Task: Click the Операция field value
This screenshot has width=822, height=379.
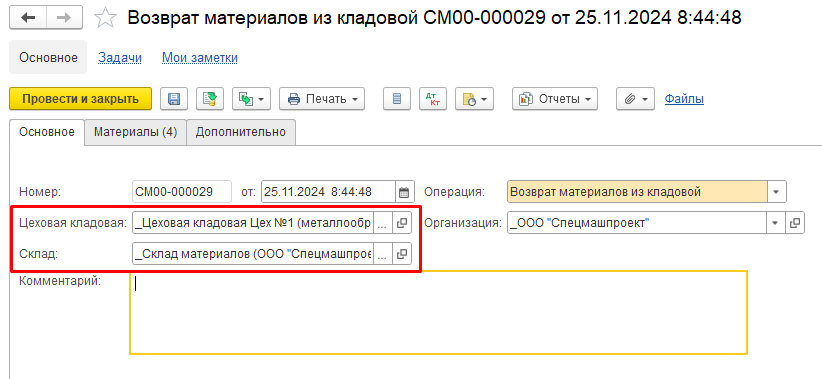Action: tap(637, 192)
